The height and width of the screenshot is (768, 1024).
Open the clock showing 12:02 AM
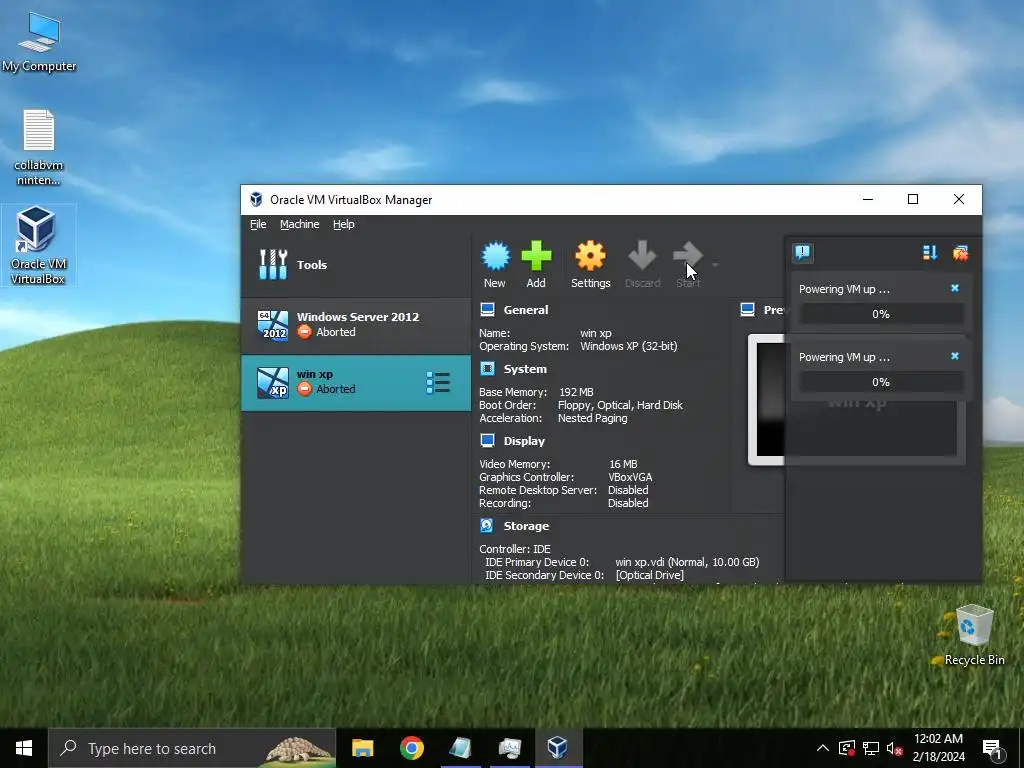(x=938, y=748)
